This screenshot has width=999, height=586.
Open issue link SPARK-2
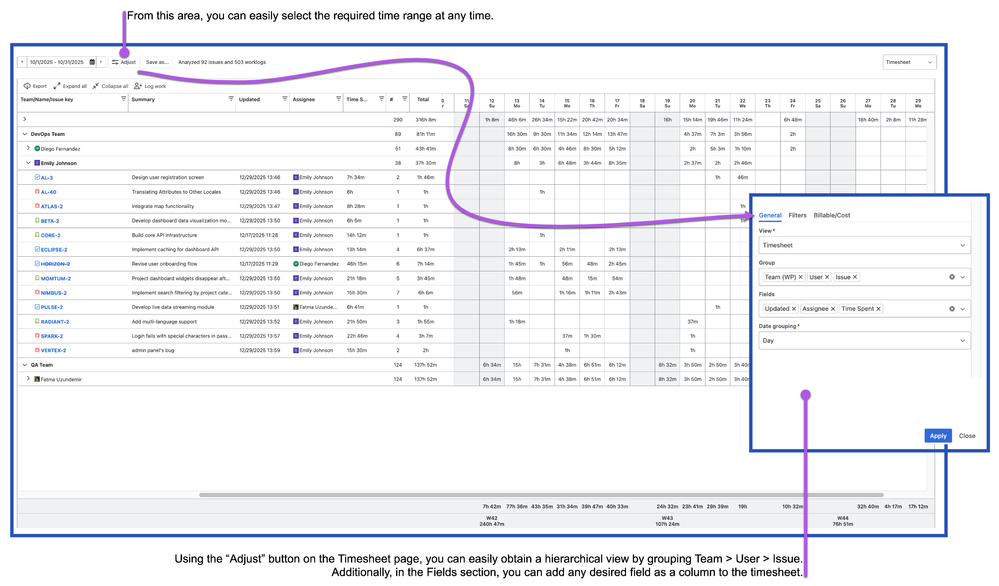tap(52, 336)
